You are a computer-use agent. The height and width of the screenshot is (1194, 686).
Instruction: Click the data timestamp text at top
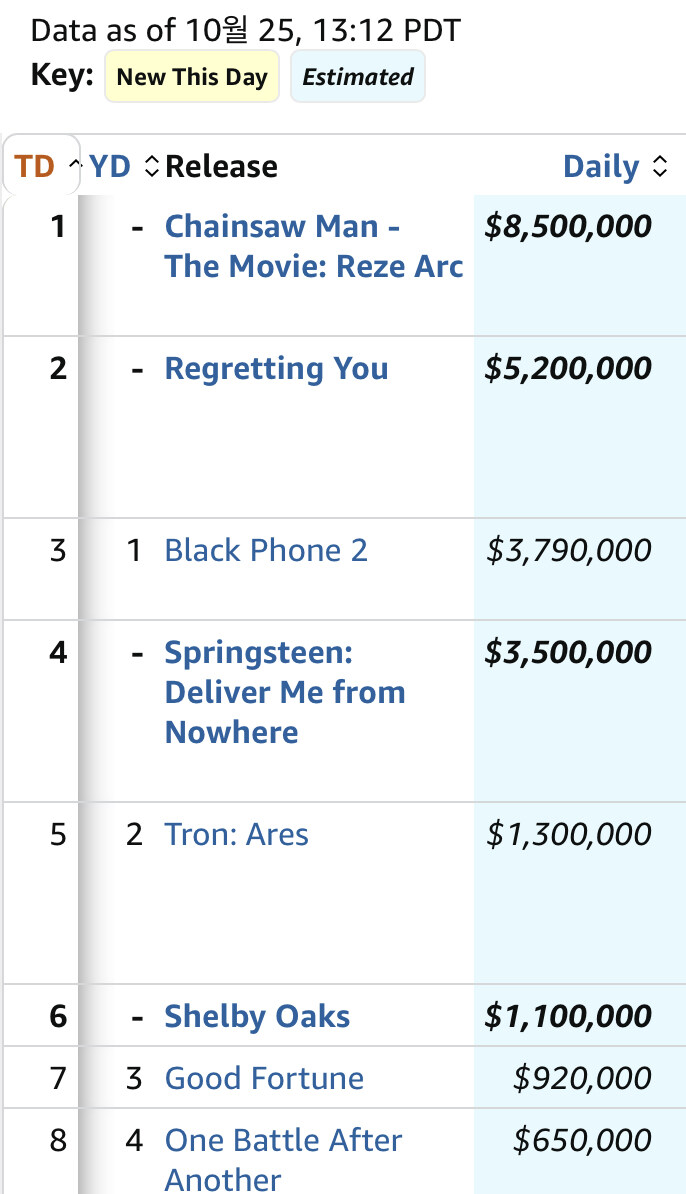[246, 30]
